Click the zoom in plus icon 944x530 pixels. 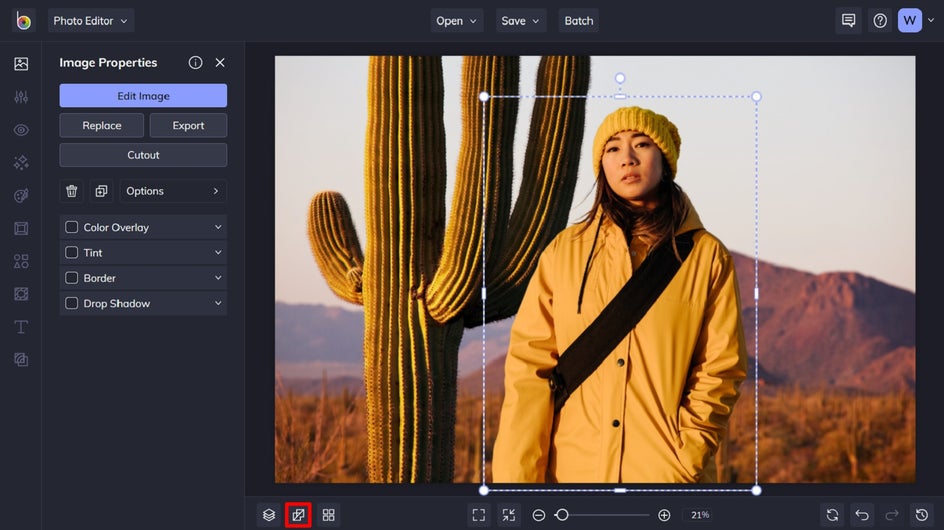pyautogui.click(x=664, y=515)
